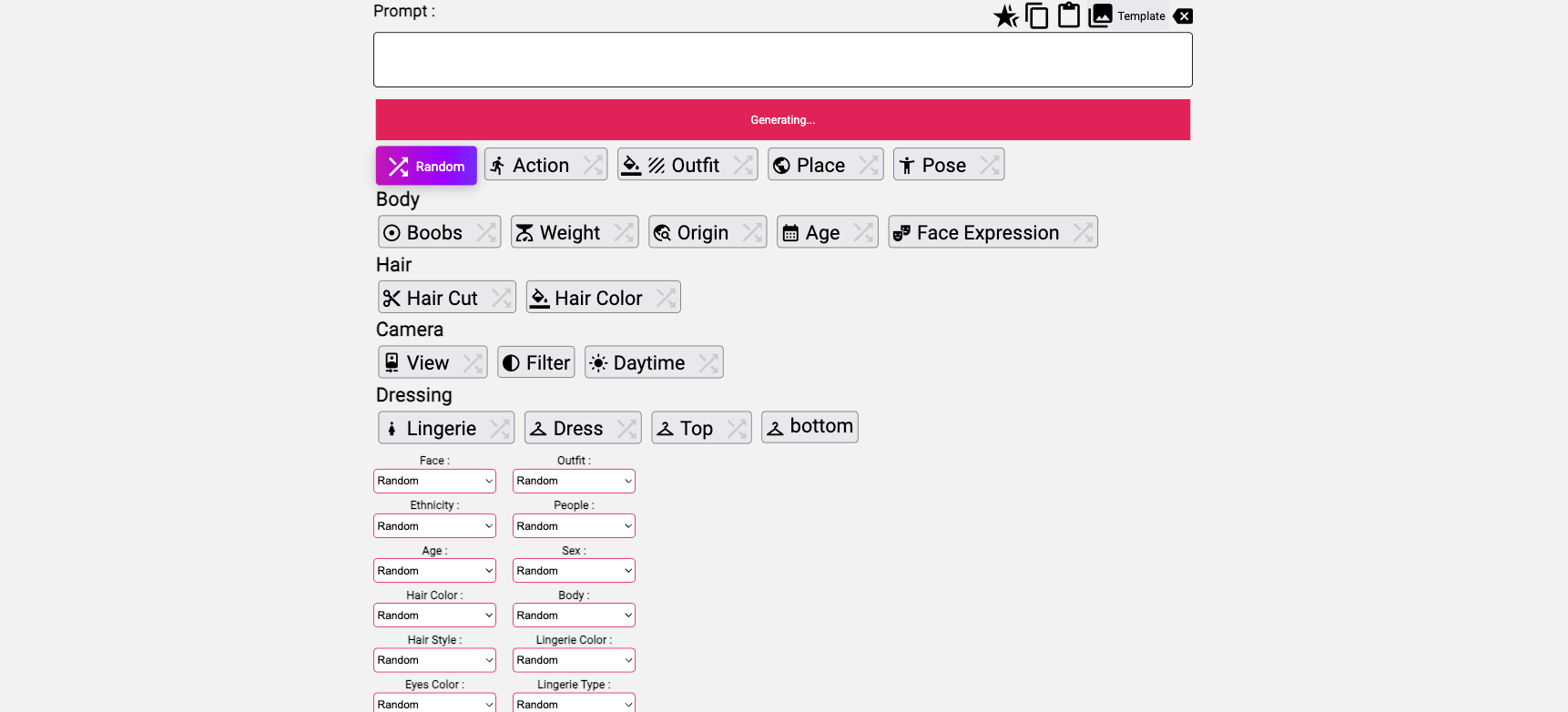Shuffle the Origin category
This screenshot has height=712, width=1568.
click(752, 232)
